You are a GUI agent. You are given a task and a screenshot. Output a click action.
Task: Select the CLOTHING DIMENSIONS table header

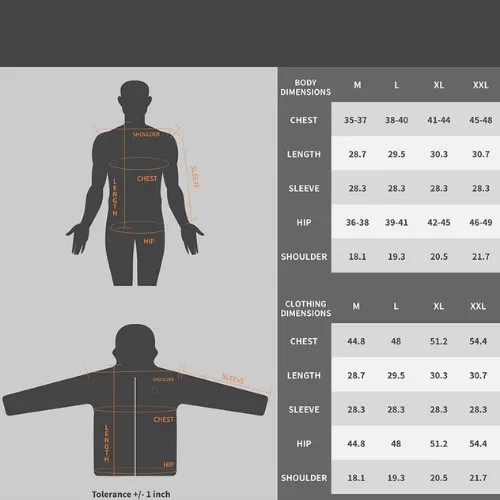[306, 308]
